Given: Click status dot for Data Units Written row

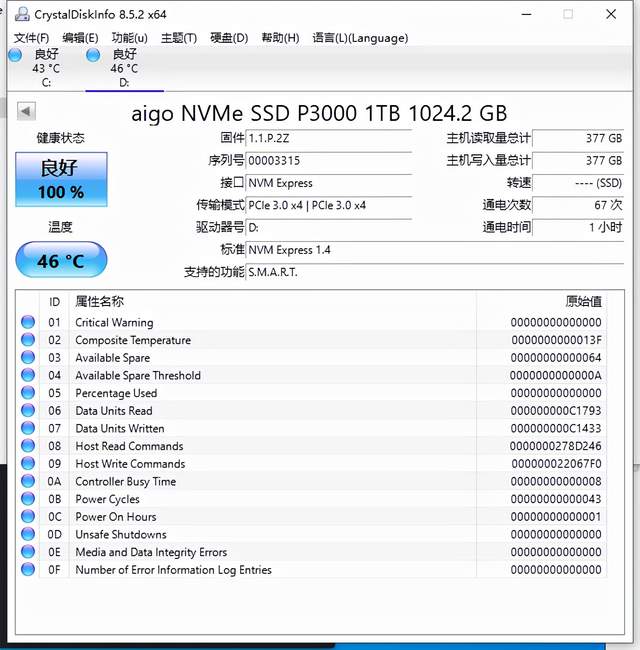Looking at the screenshot, I should pos(28,428).
